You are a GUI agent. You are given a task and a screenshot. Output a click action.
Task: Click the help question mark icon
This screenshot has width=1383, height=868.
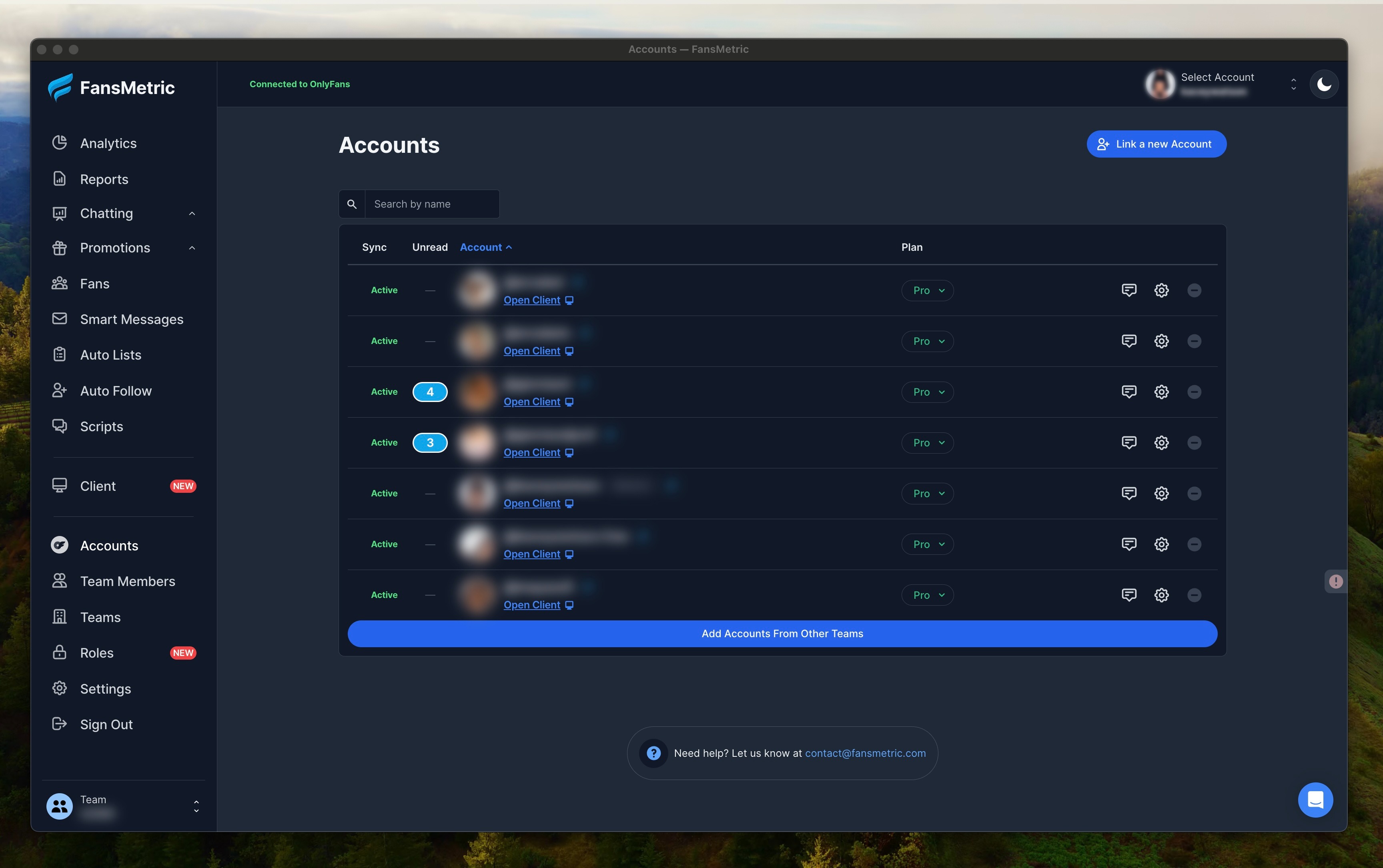(x=653, y=753)
